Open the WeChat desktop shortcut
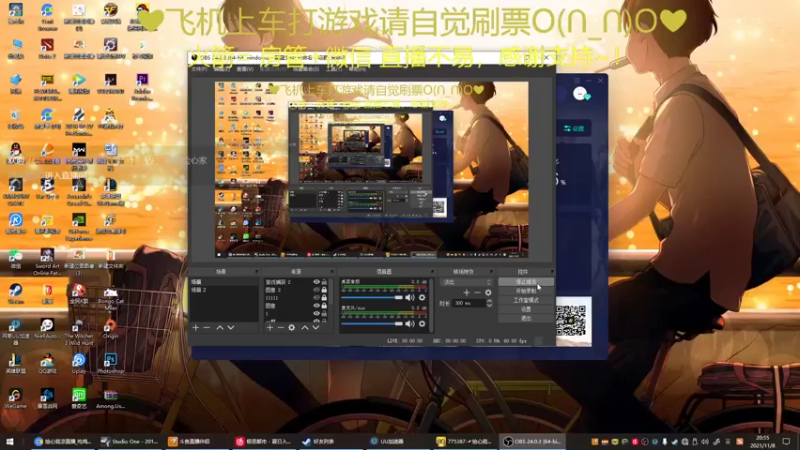Viewport: 800px width, 450px height. pos(15,259)
